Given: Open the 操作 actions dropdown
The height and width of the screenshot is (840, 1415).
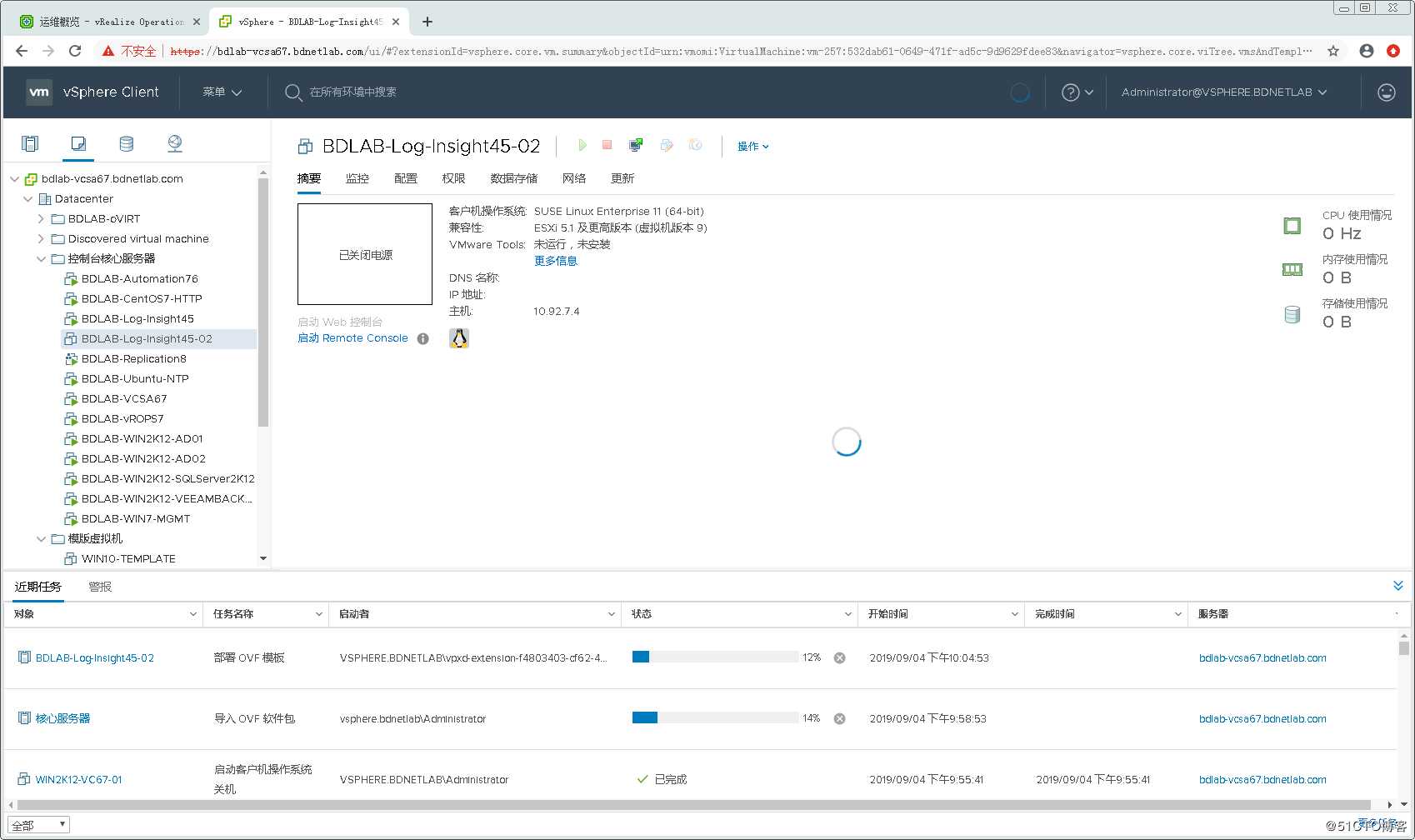Looking at the screenshot, I should [752, 146].
